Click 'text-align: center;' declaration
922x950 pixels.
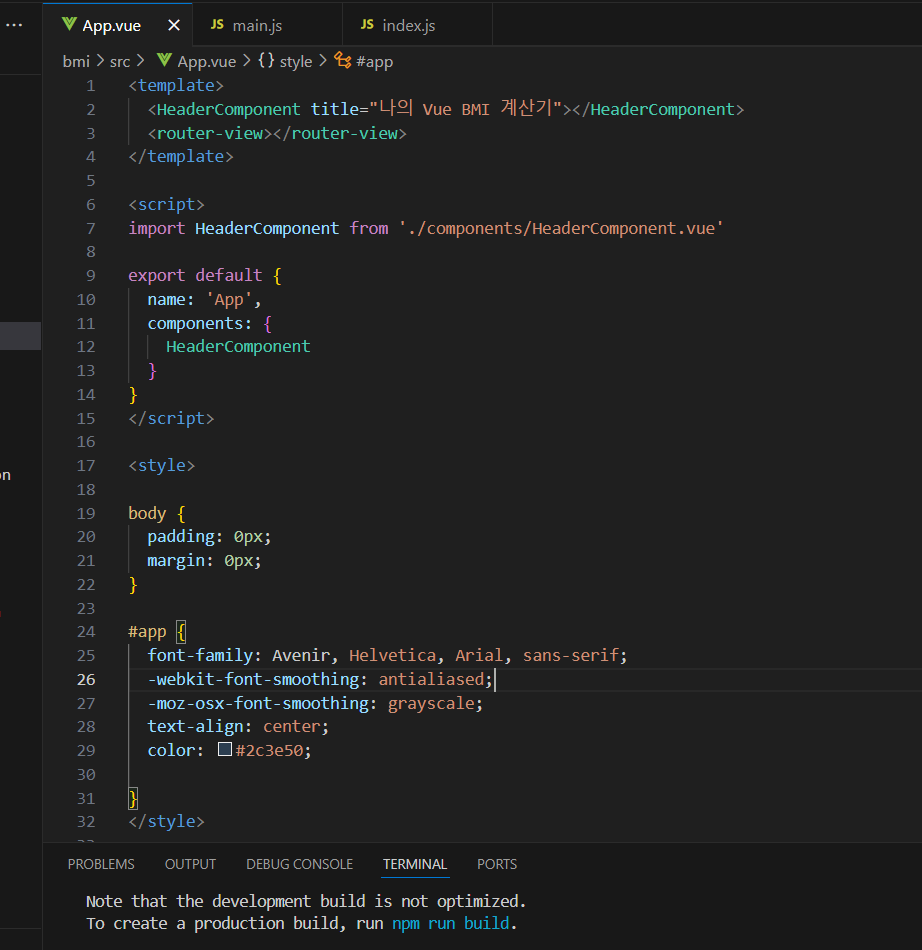(238, 726)
